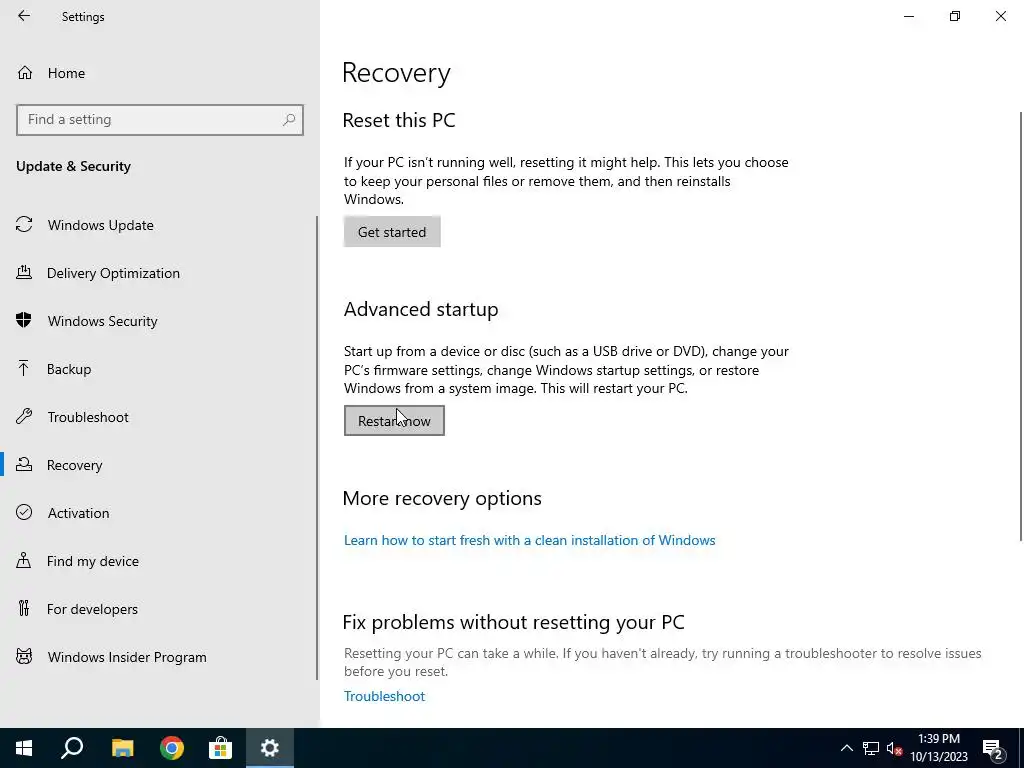
Task: Open Microsoft Store from the taskbar
Action: pos(221,748)
